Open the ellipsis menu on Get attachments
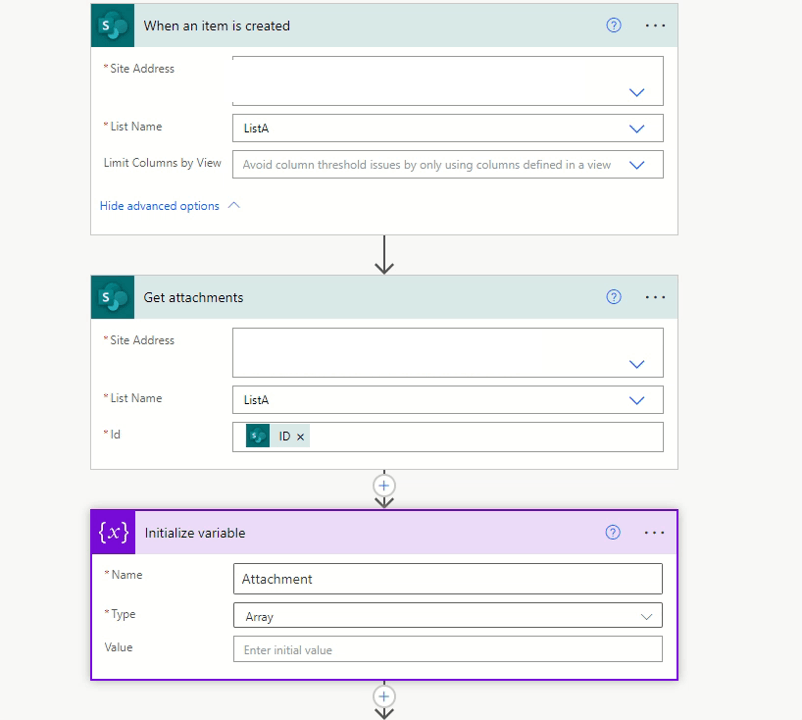Image resolution: width=802 pixels, height=720 pixels. click(656, 297)
